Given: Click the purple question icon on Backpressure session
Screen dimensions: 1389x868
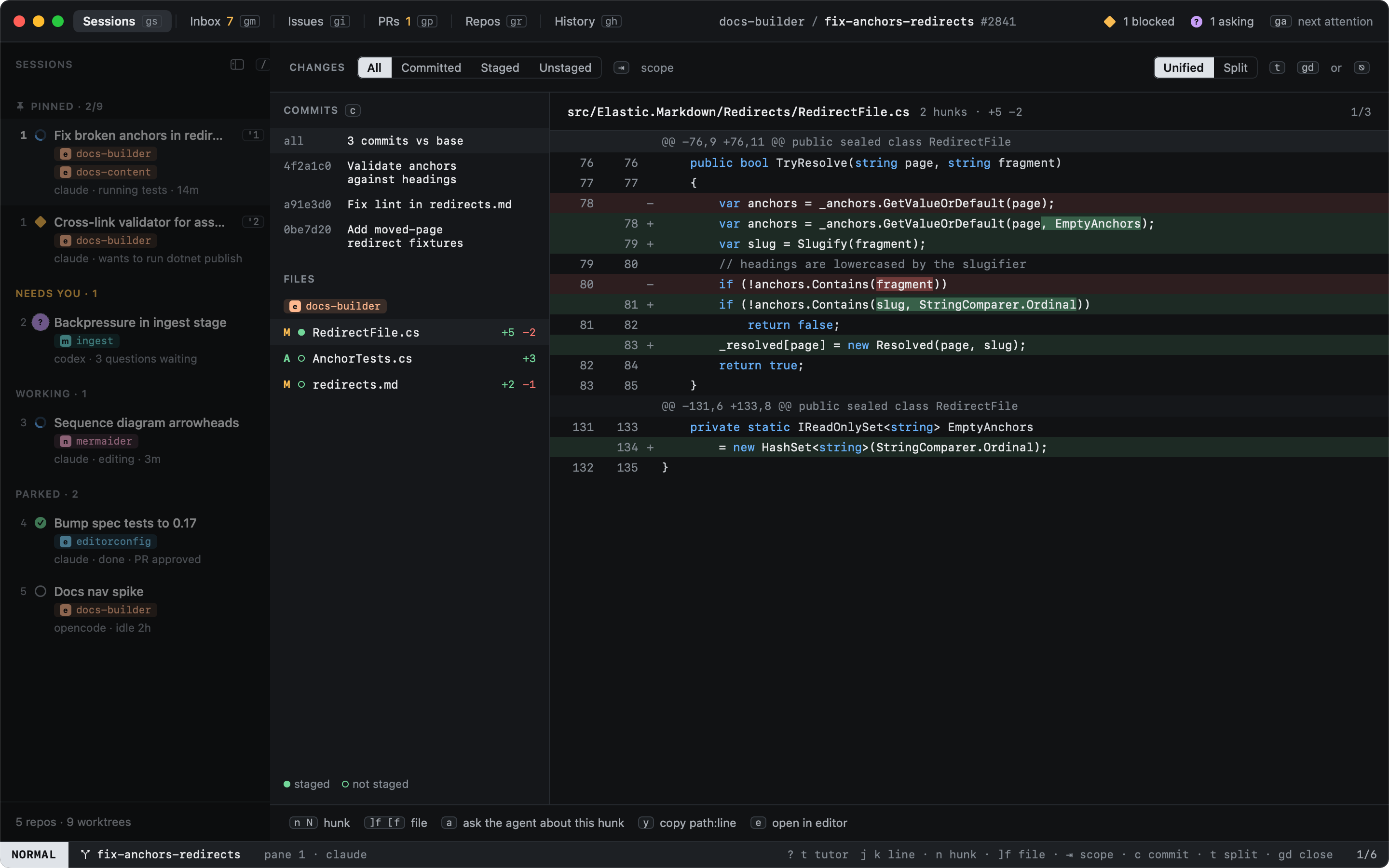Looking at the screenshot, I should pos(40,322).
